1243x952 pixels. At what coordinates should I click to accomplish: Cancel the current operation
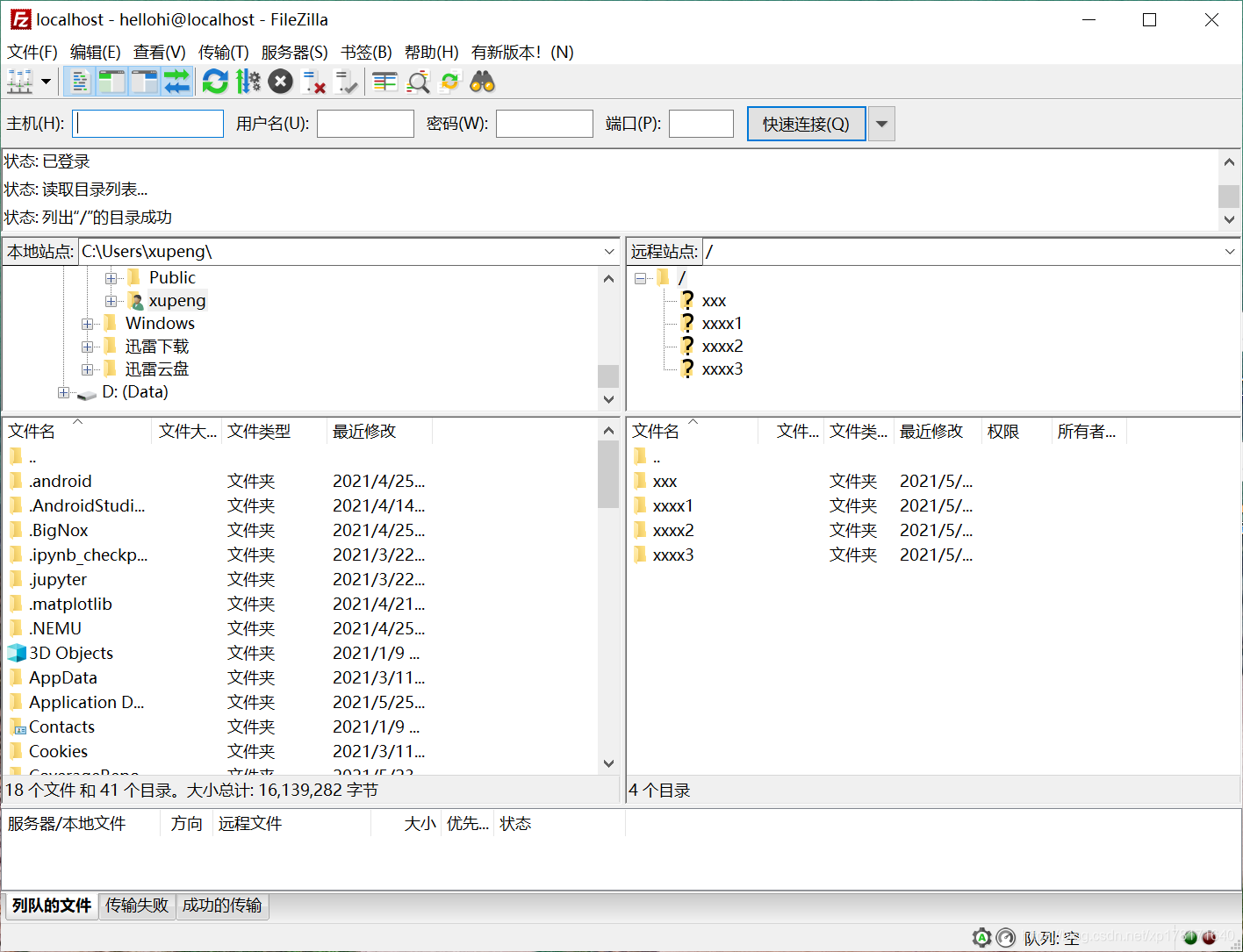(x=279, y=81)
